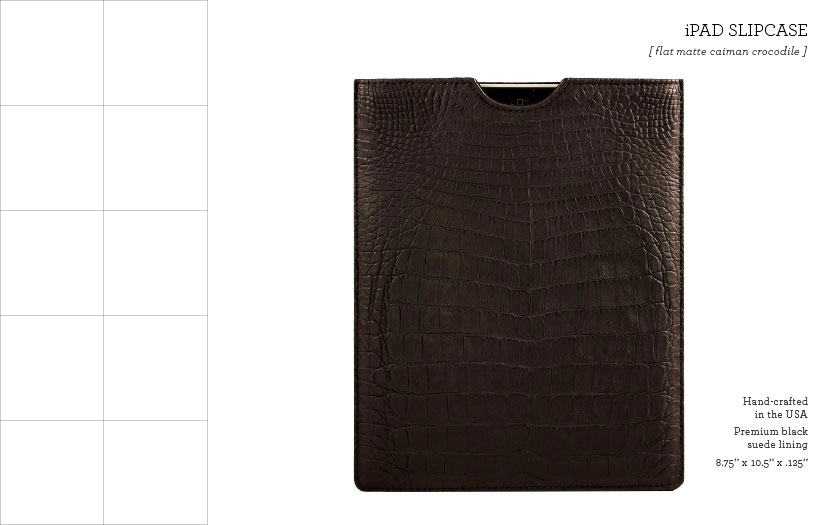Click the word SLIPCASE in the title
Image resolution: width=830 pixels, height=525 pixels.
pos(768,30)
